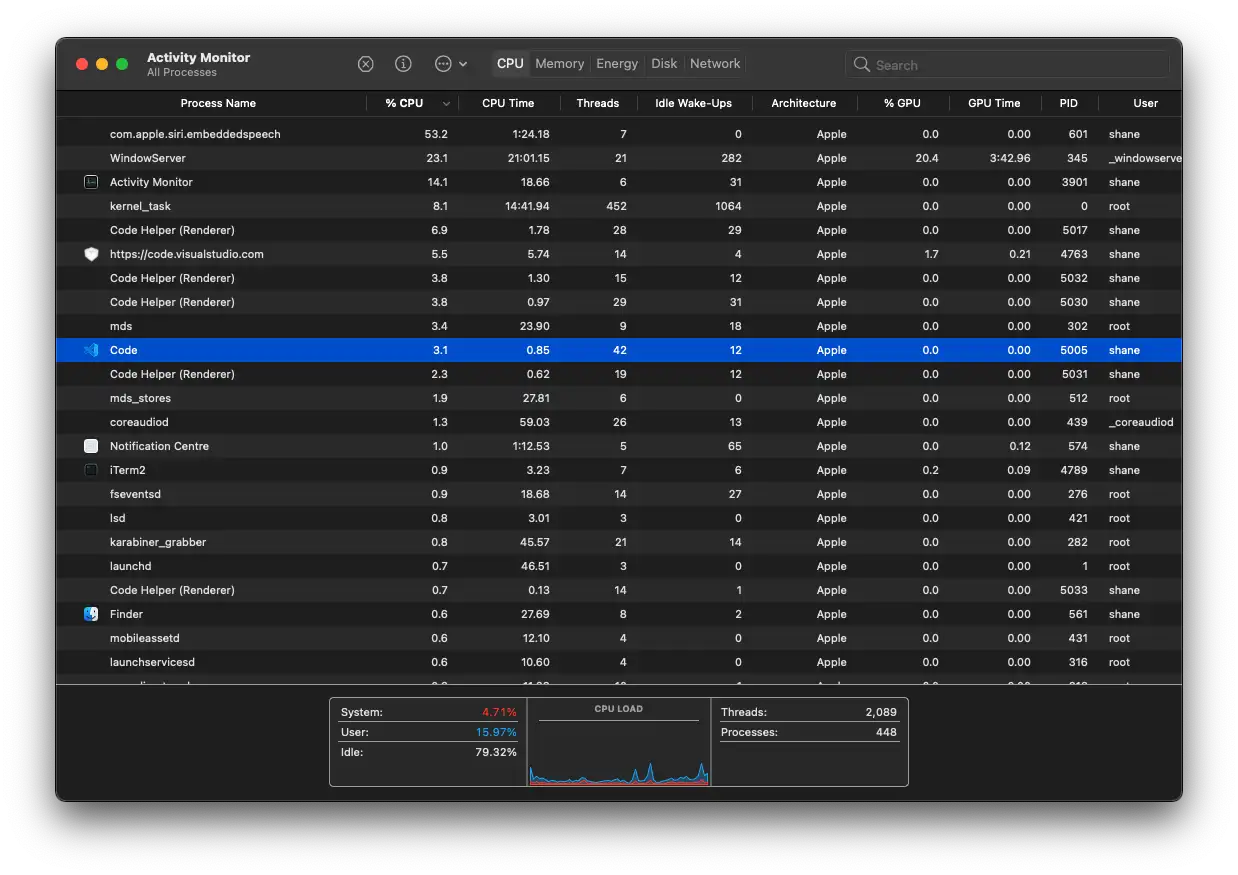Click the System 4.71% value
The image size is (1238, 875).
(497, 712)
